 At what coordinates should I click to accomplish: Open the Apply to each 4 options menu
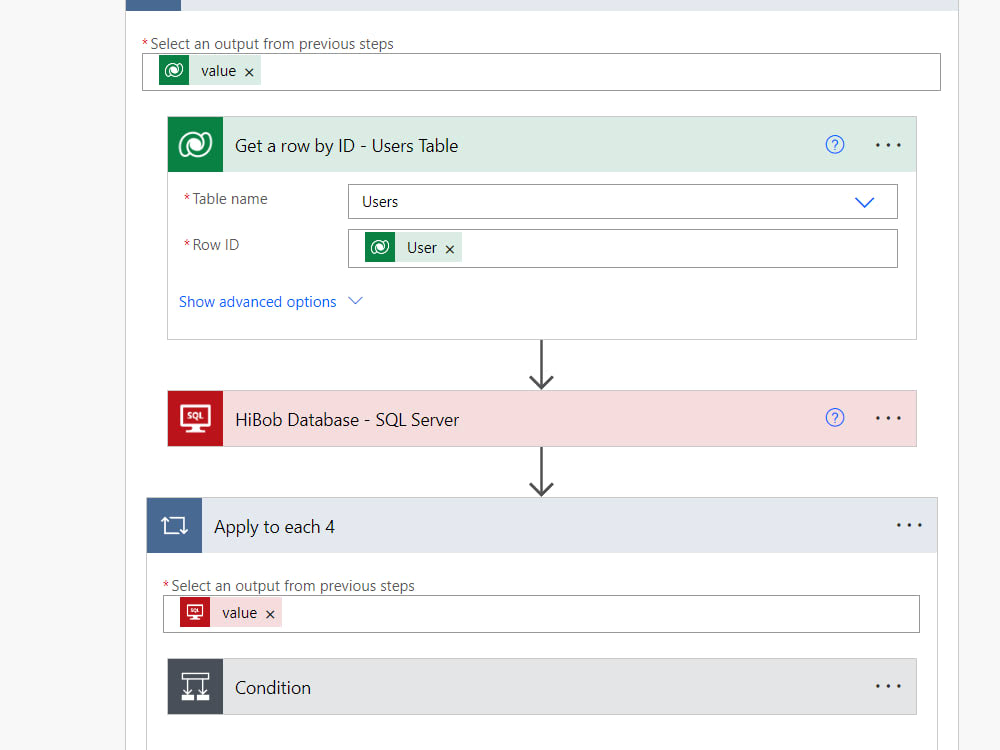coord(909,526)
